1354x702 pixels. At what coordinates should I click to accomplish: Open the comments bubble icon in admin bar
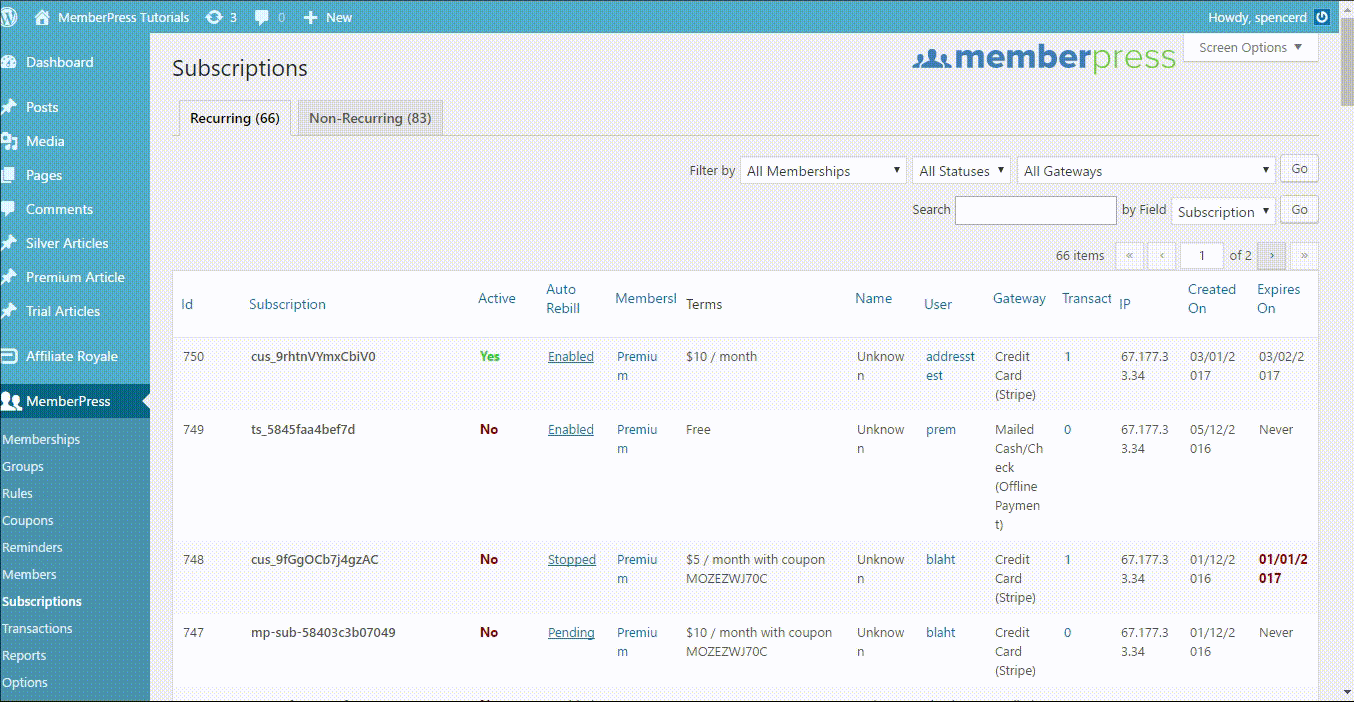[x=262, y=17]
